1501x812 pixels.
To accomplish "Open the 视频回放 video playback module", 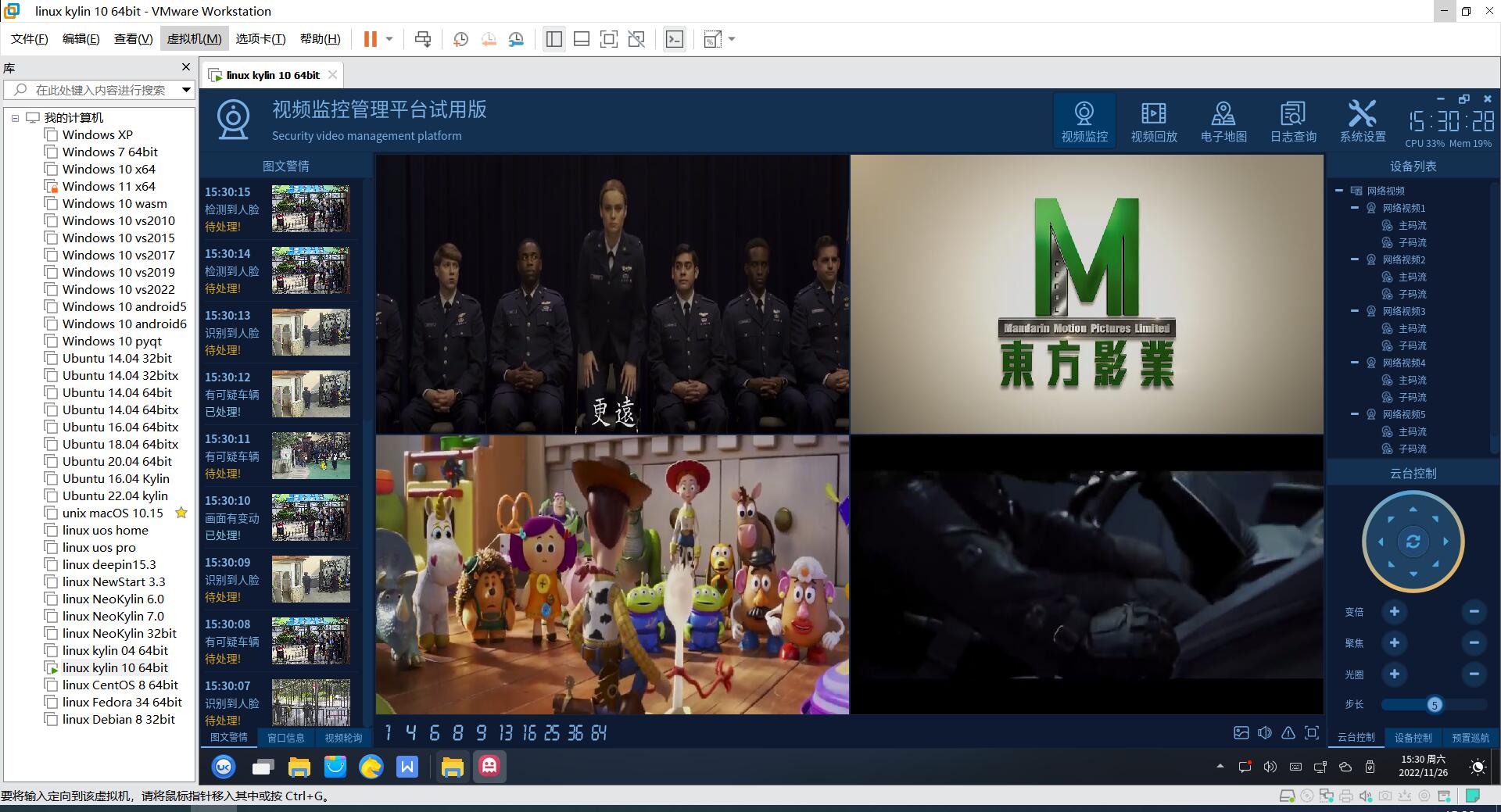I will 1154,122.
